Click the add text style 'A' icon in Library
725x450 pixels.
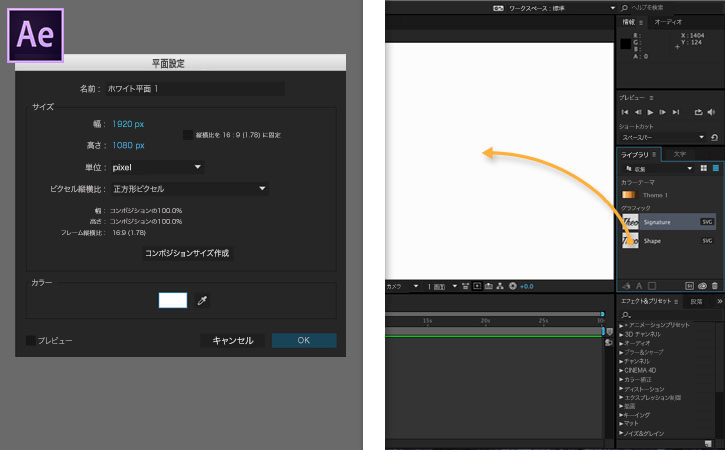(x=639, y=286)
